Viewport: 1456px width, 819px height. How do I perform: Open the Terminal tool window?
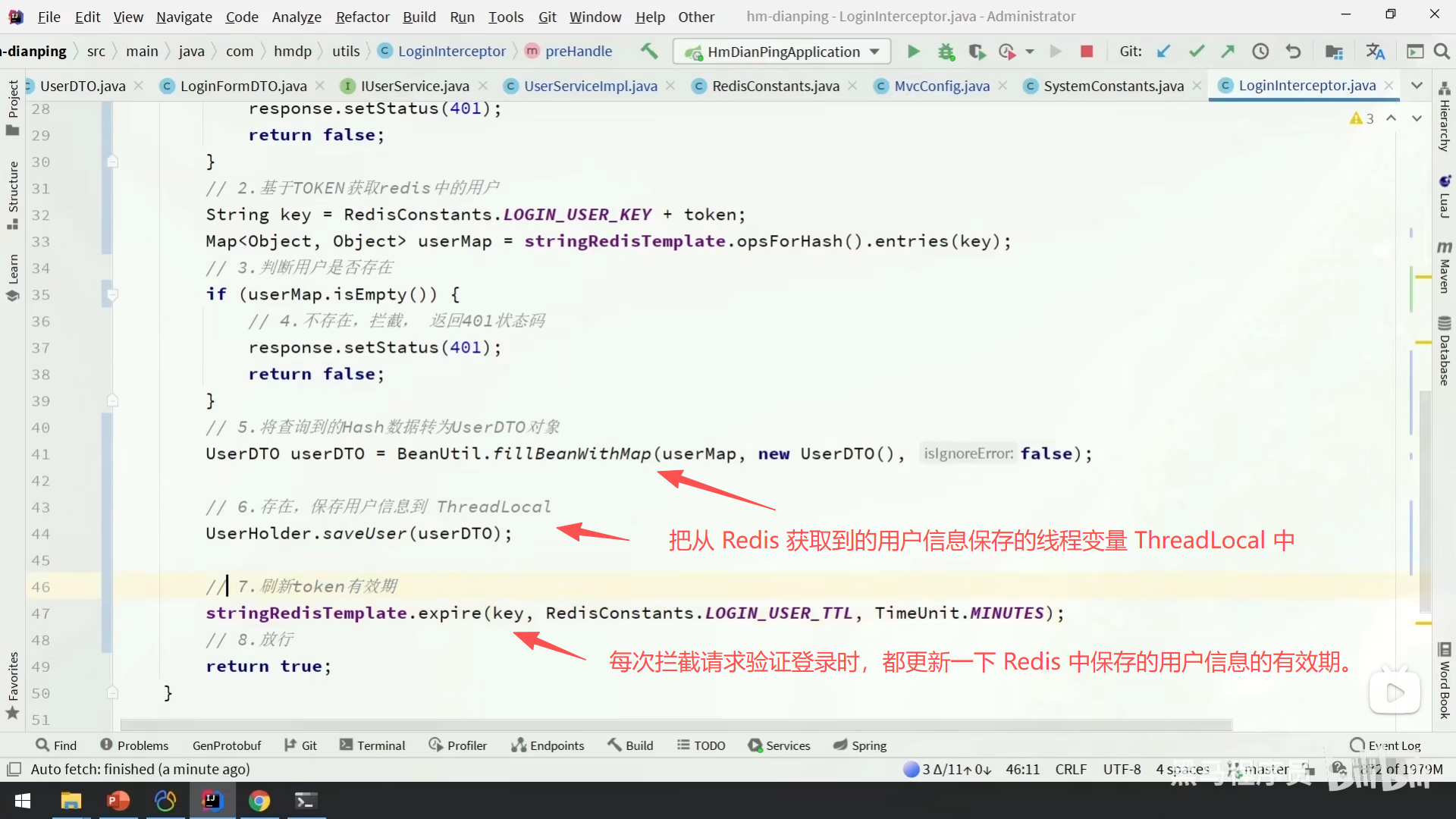pyautogui.click(x=372, y=745)
